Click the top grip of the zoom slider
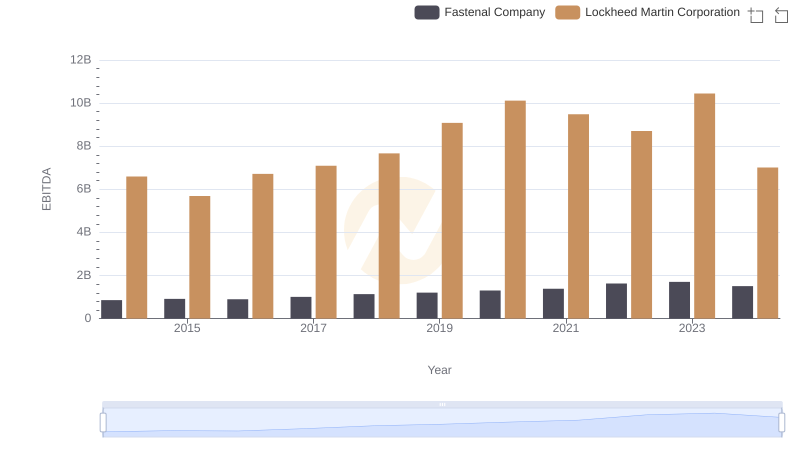This screenshot has width=800, height=461. tap(442, 404)
